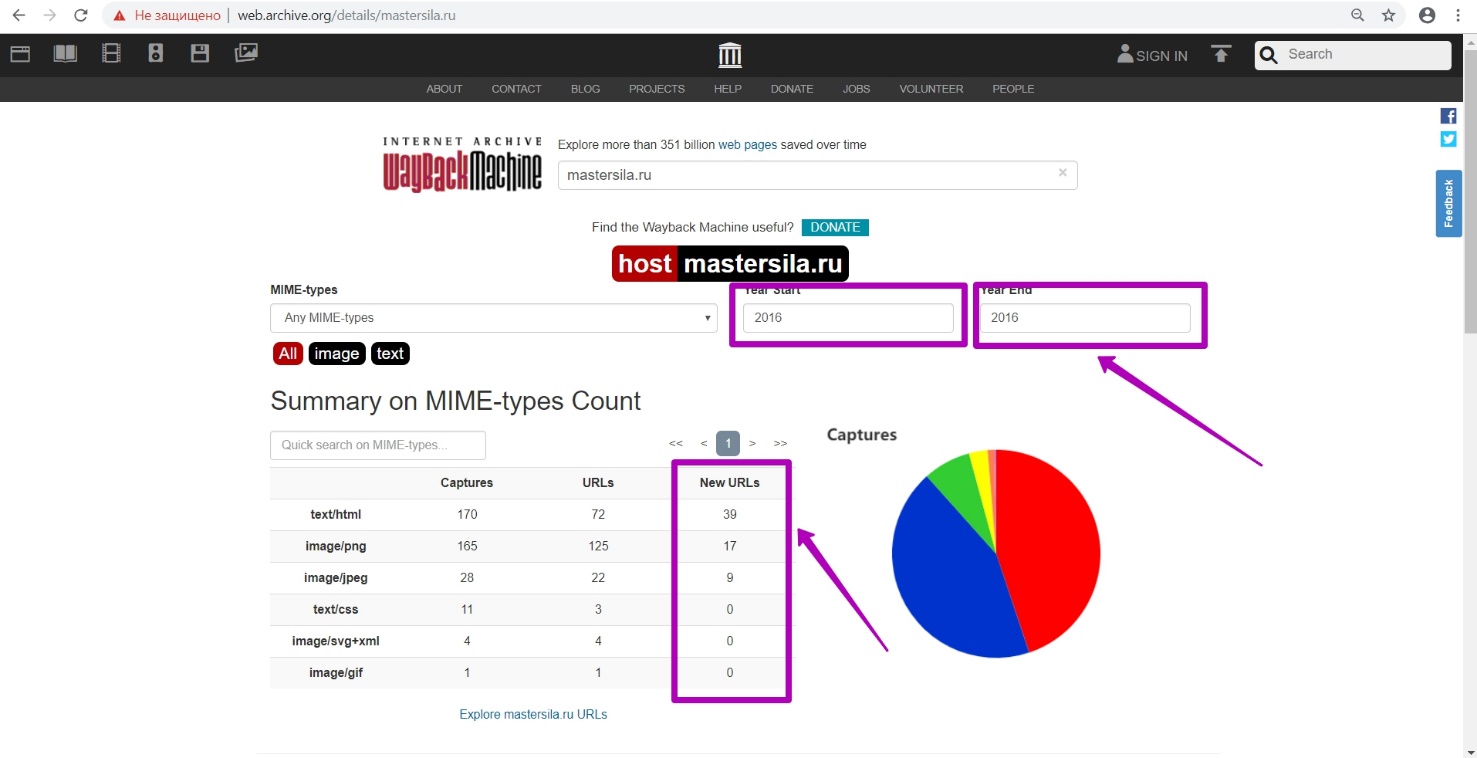Select the text filter tag

390,353
